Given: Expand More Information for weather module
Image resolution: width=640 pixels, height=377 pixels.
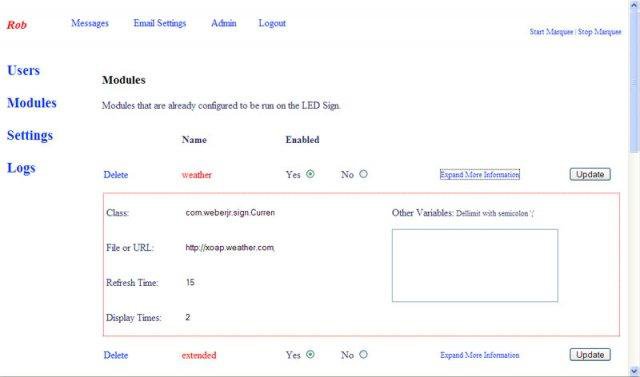Looking at the screenshot, I should point(480,175).
